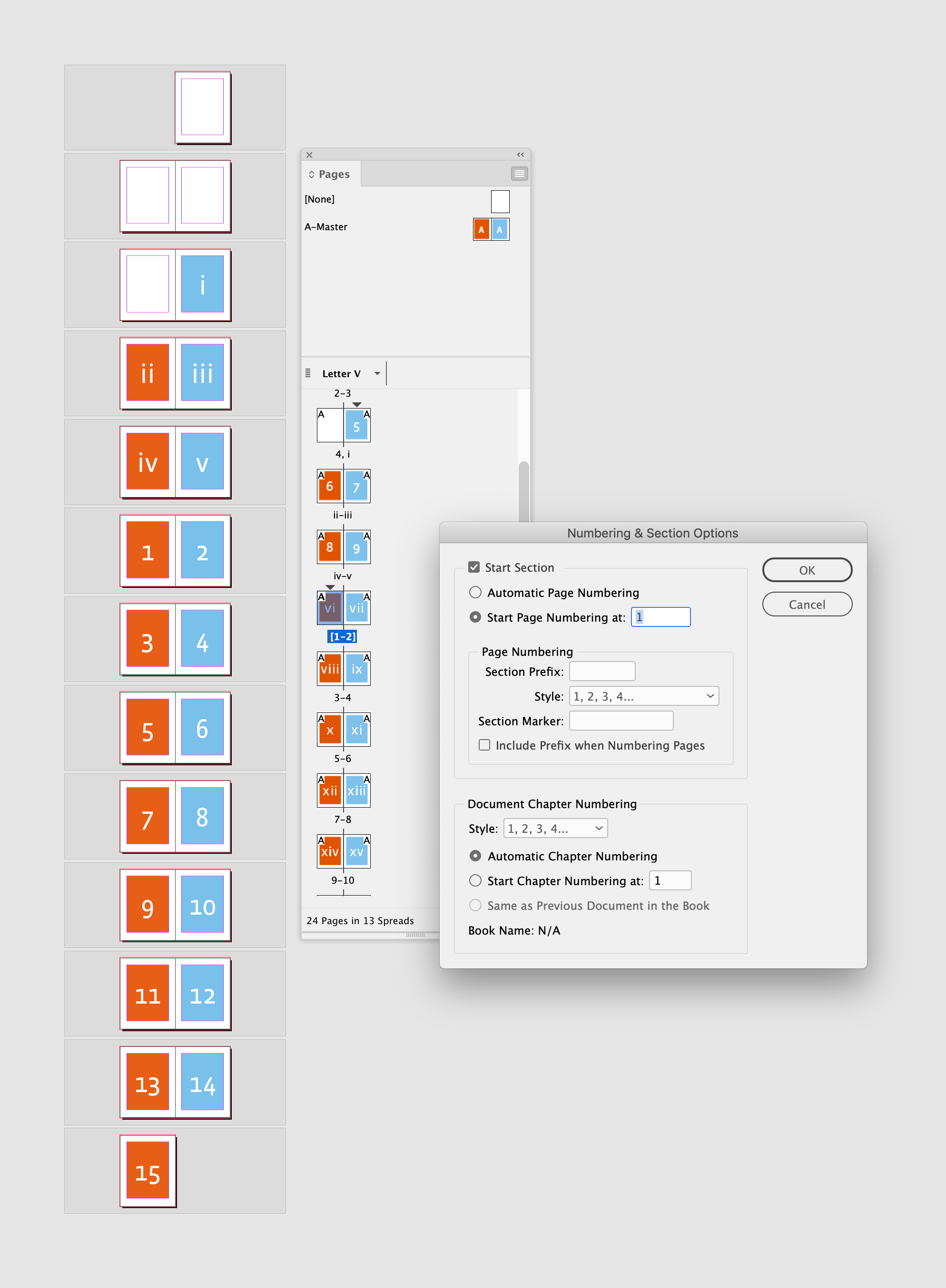946x1288 pixels.
Task: Click the Cancel button
Action: pyautogui.click(x=807, y=604)
